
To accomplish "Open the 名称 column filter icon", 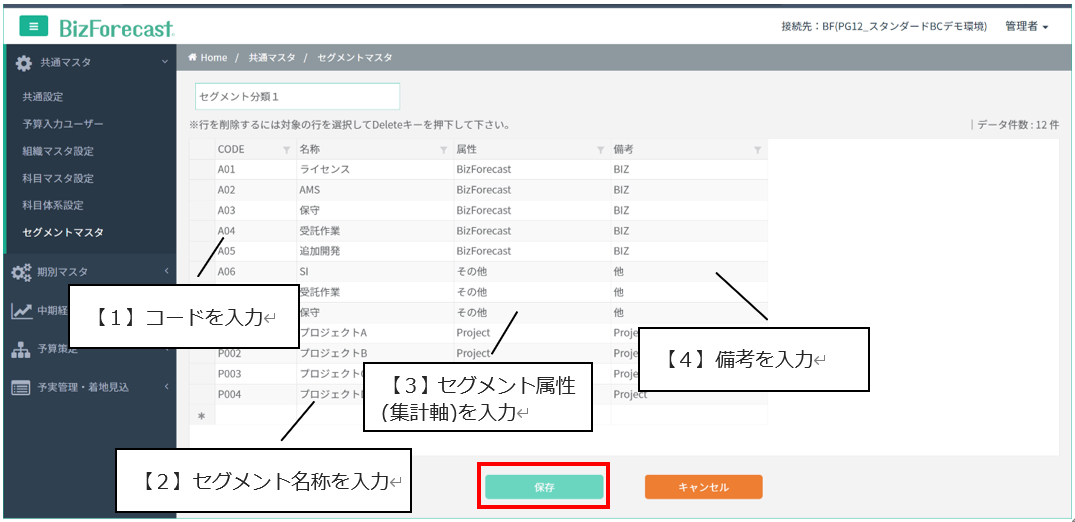I will point(444,150).
